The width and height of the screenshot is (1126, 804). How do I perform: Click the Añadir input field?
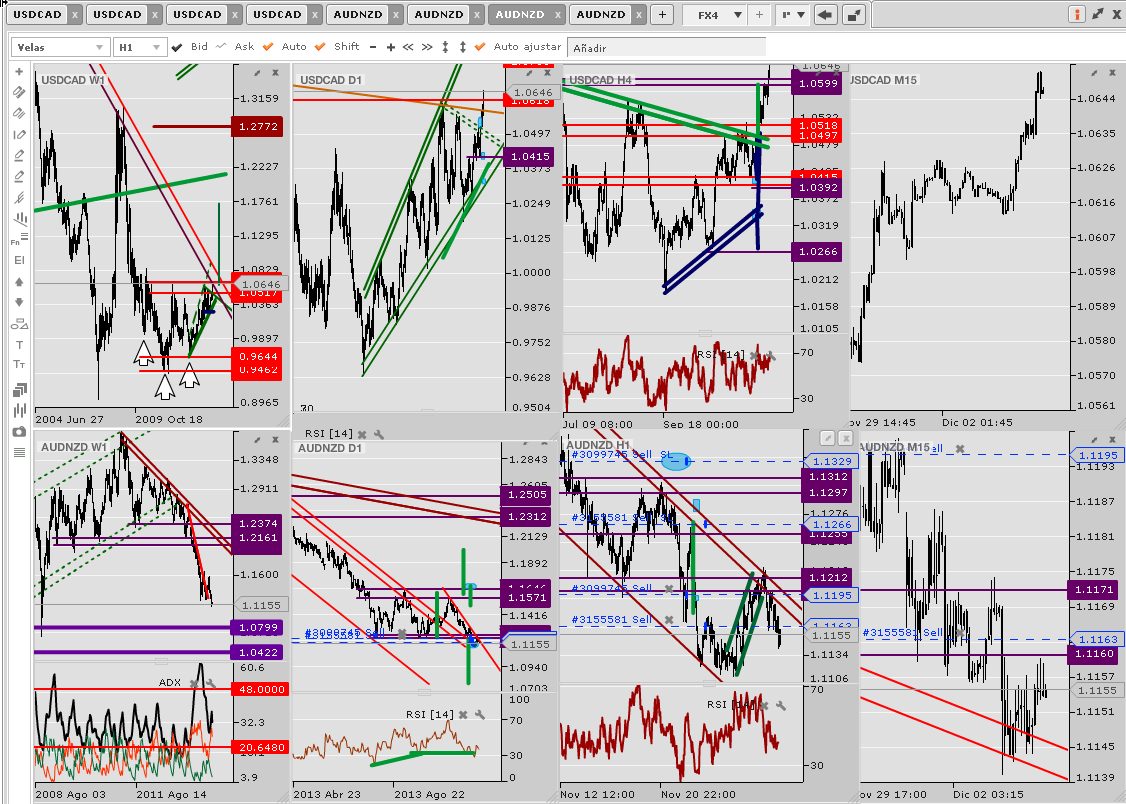[666, 47]
